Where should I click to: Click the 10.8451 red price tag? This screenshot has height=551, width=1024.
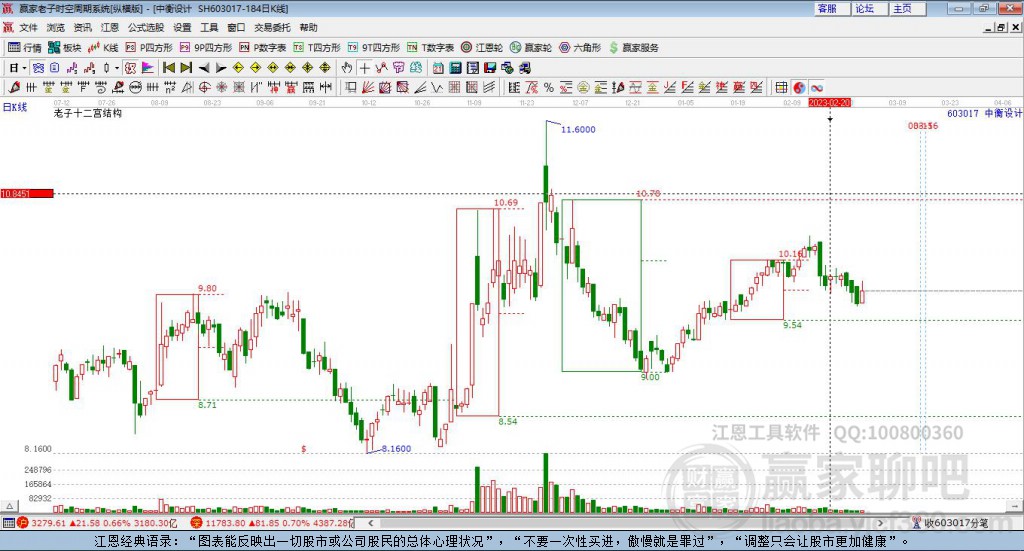(x=27, y=193)
